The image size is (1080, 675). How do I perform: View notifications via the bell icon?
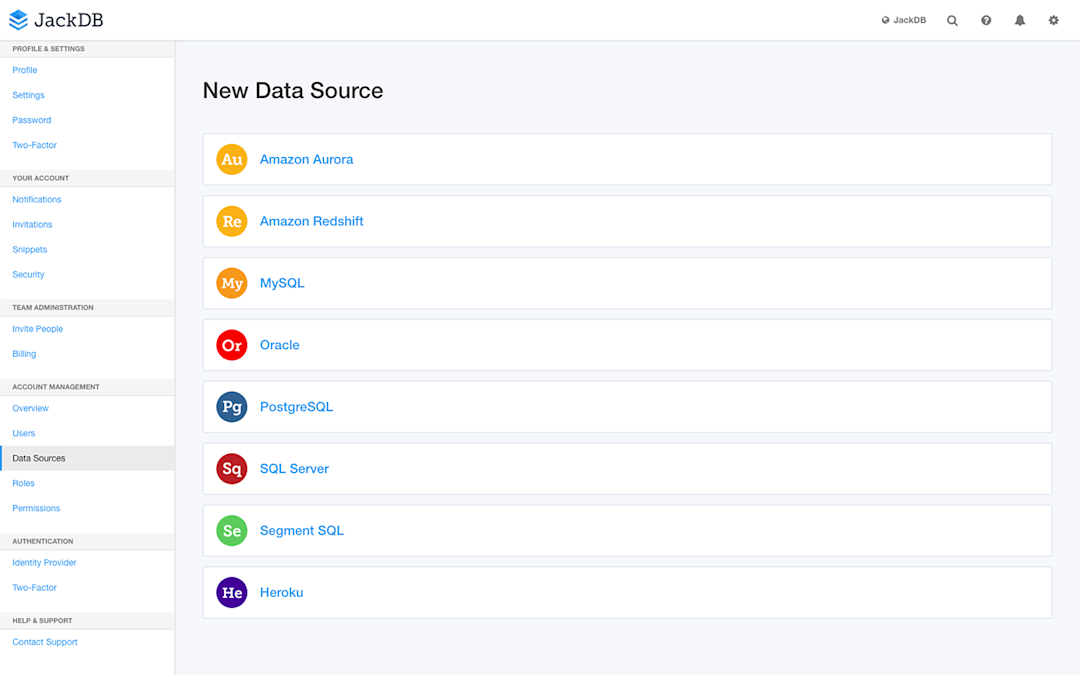(1020, 20)
